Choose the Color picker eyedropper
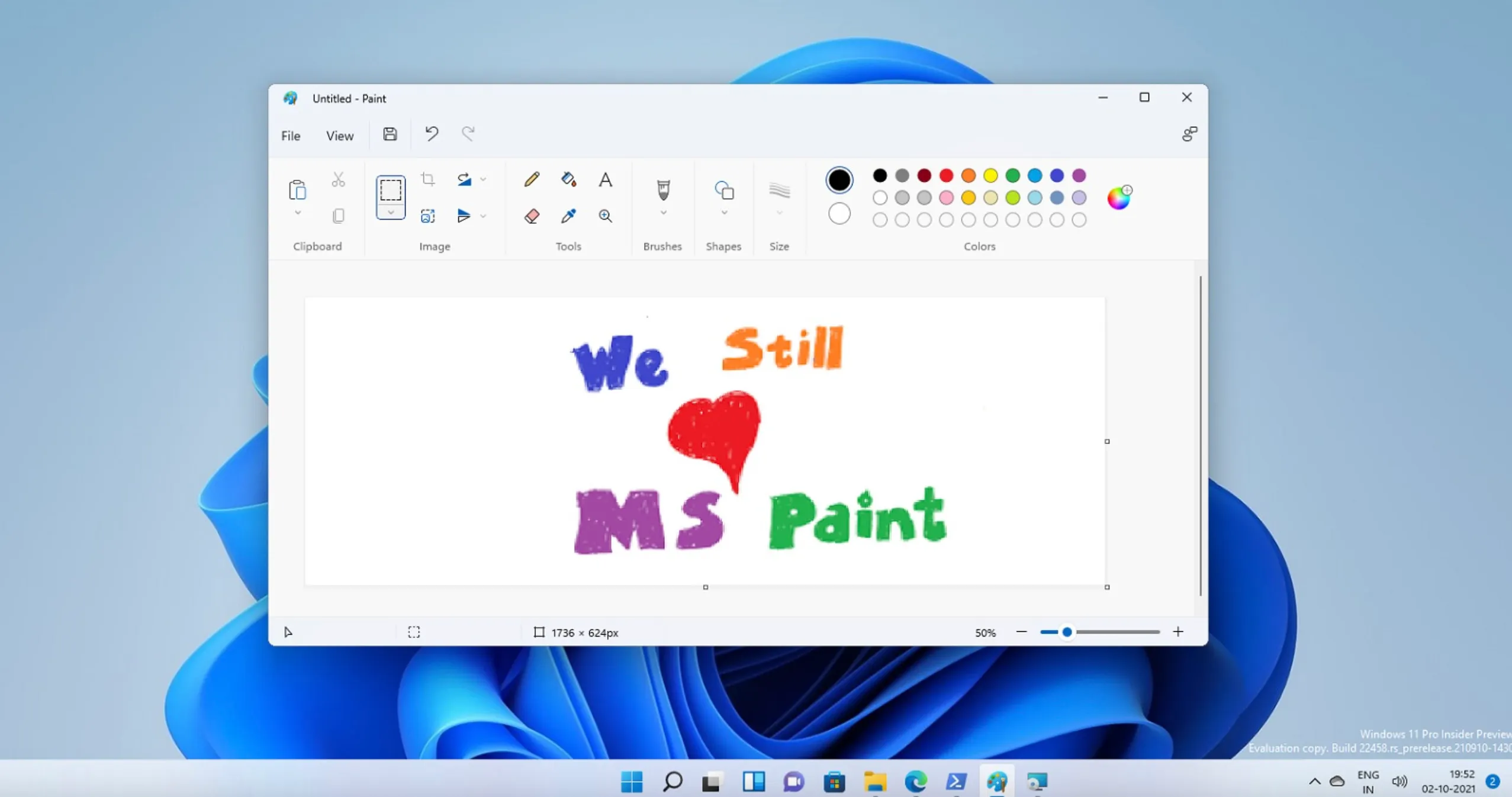This screenshot has height=797, width=1512. [568, 216]
